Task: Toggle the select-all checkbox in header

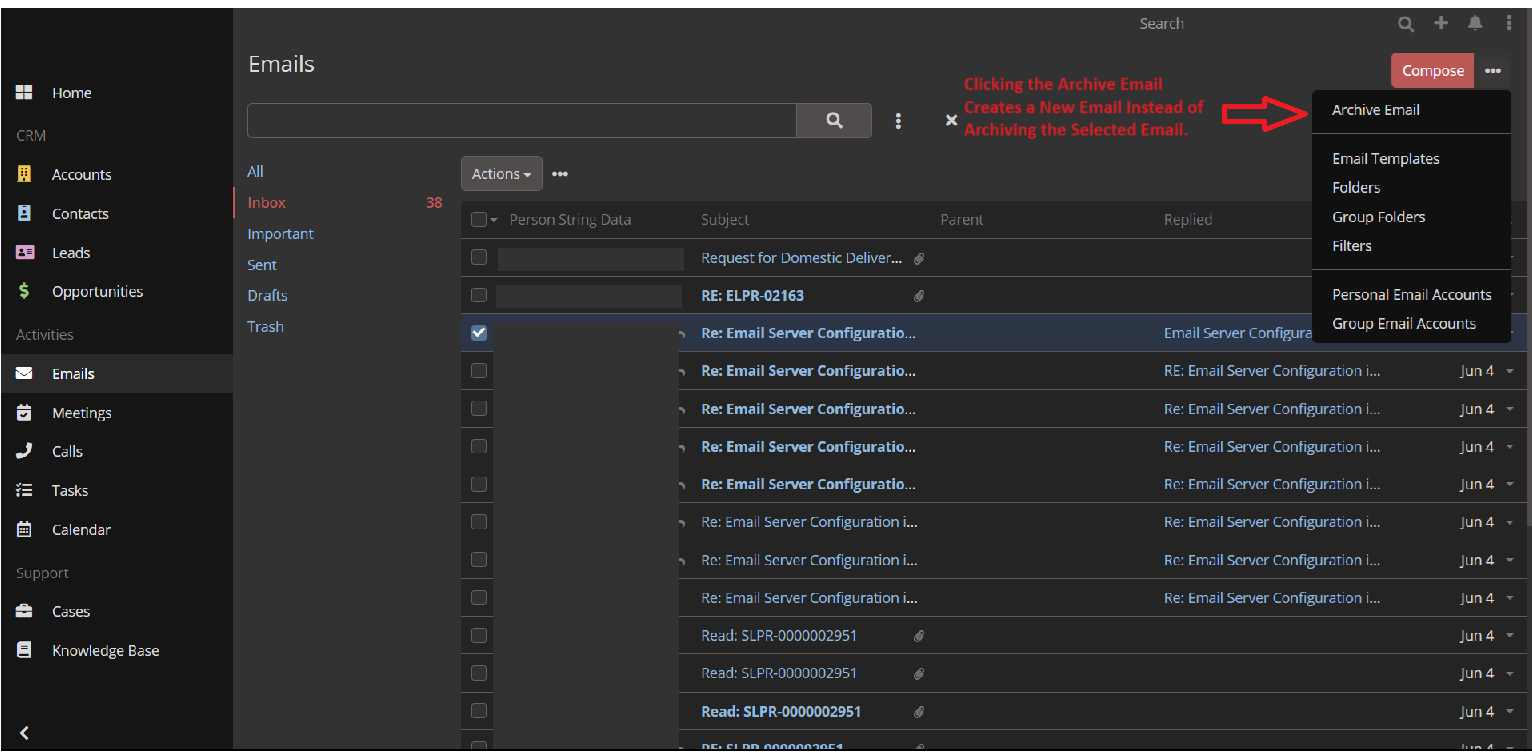Action: click(x=478, y=220)
